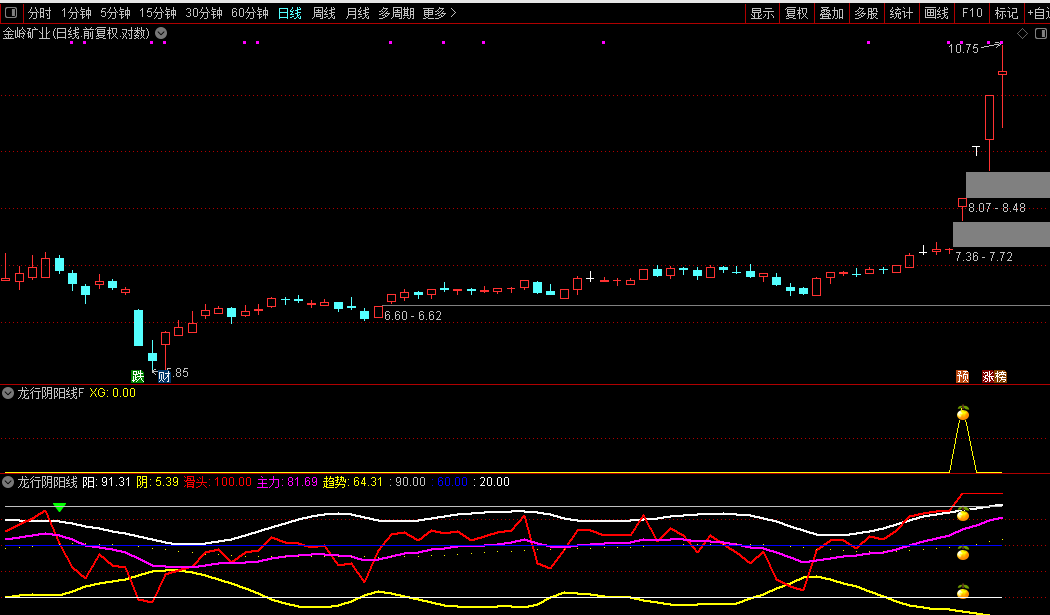Click the 90.00 reference level value
Viewport: 1050px width, 615px height.
[x=407, y=482]
